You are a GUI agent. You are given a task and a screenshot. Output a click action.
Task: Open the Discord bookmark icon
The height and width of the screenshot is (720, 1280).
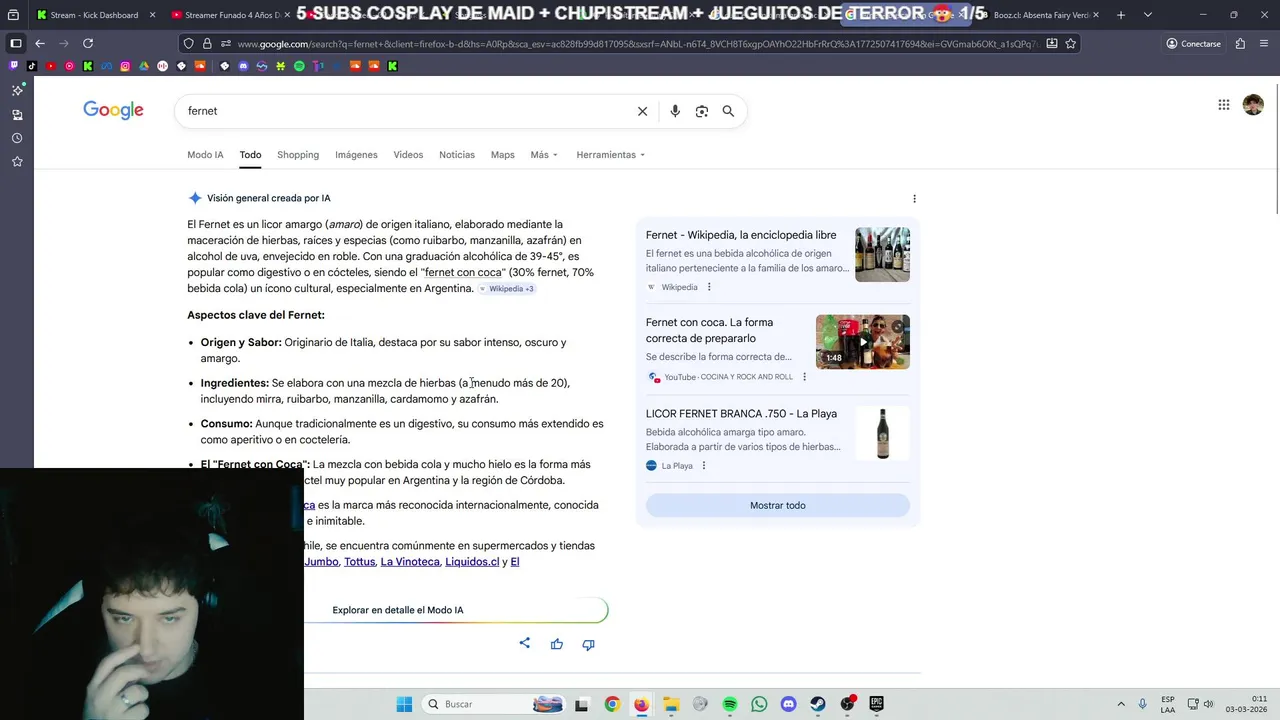[243, 66]
